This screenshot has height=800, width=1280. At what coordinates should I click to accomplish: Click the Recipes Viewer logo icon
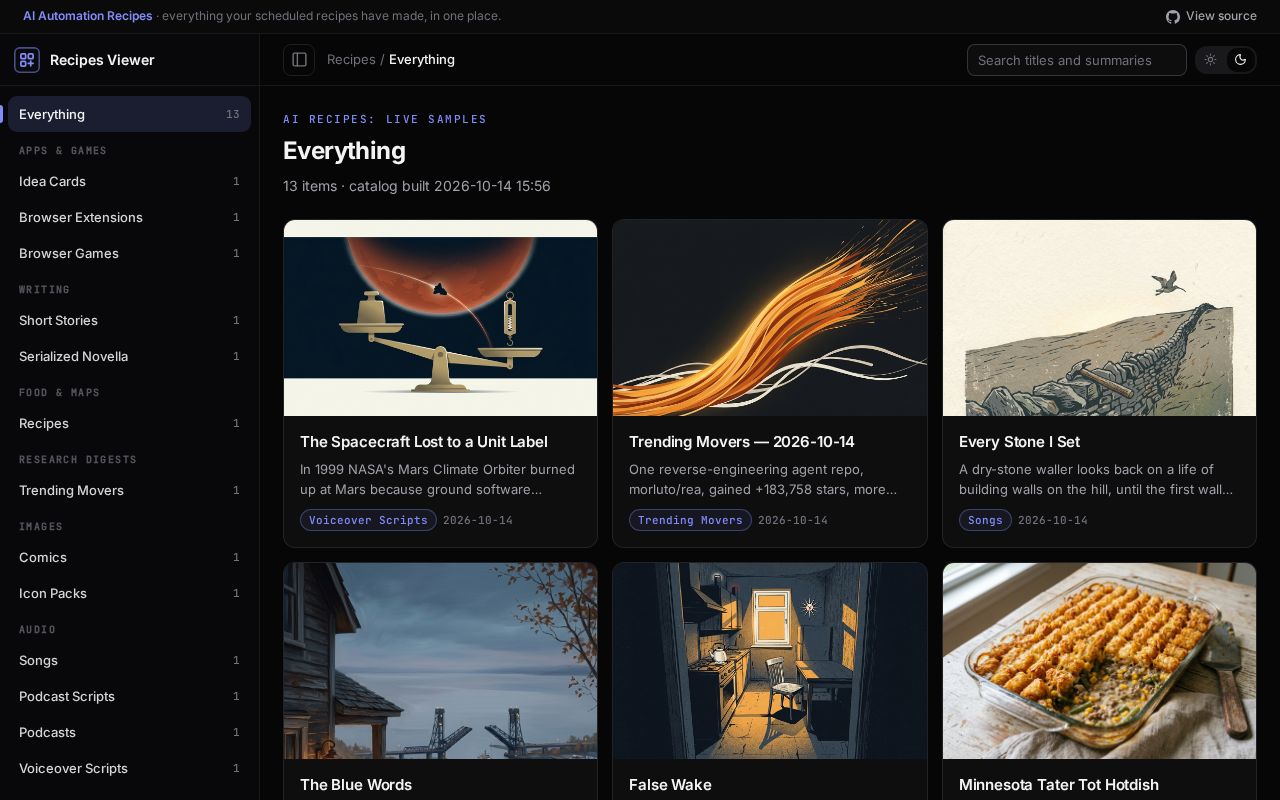click(x=27, y=60)
